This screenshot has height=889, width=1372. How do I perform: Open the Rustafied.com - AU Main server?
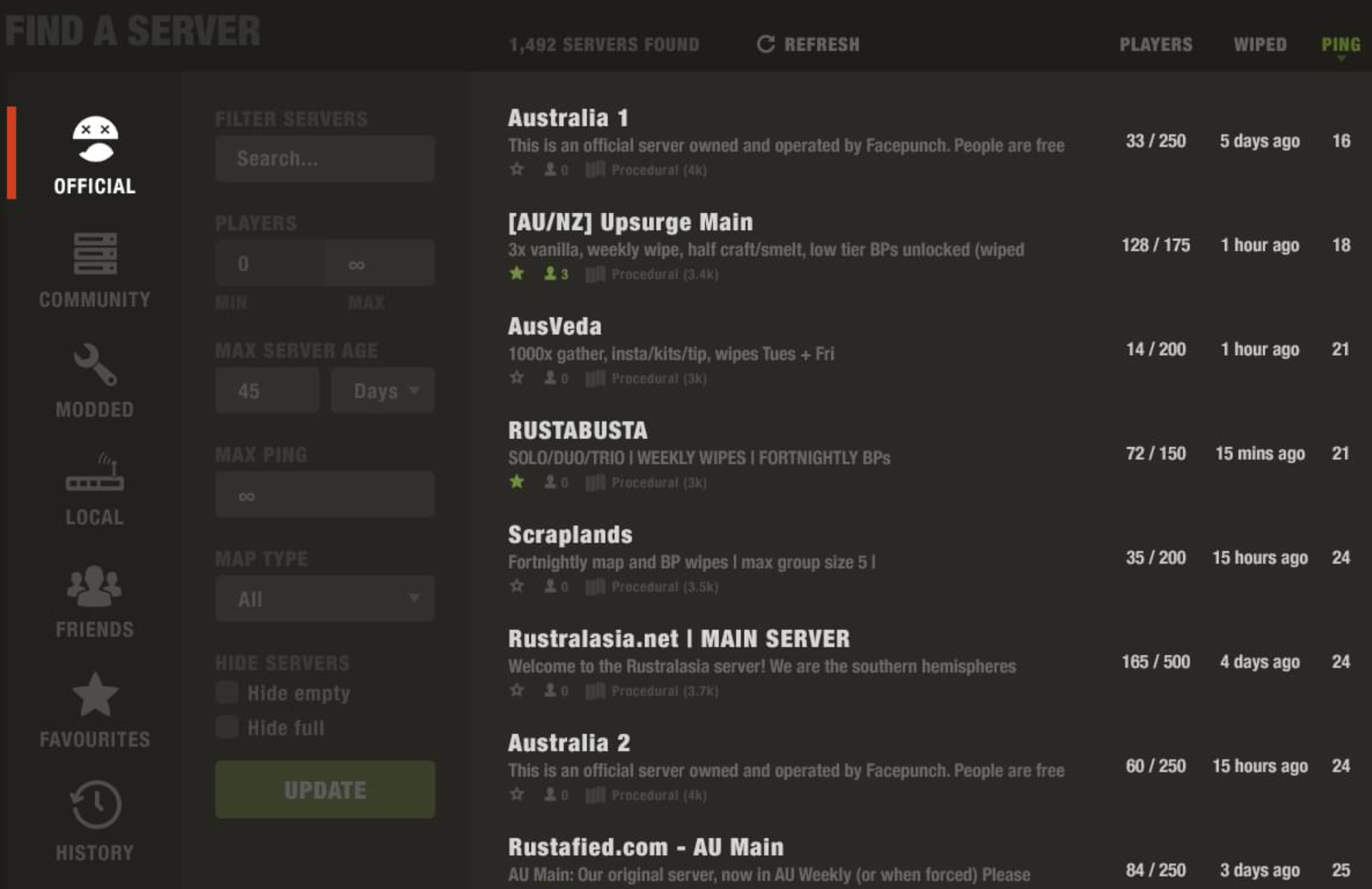coord(645,846)
